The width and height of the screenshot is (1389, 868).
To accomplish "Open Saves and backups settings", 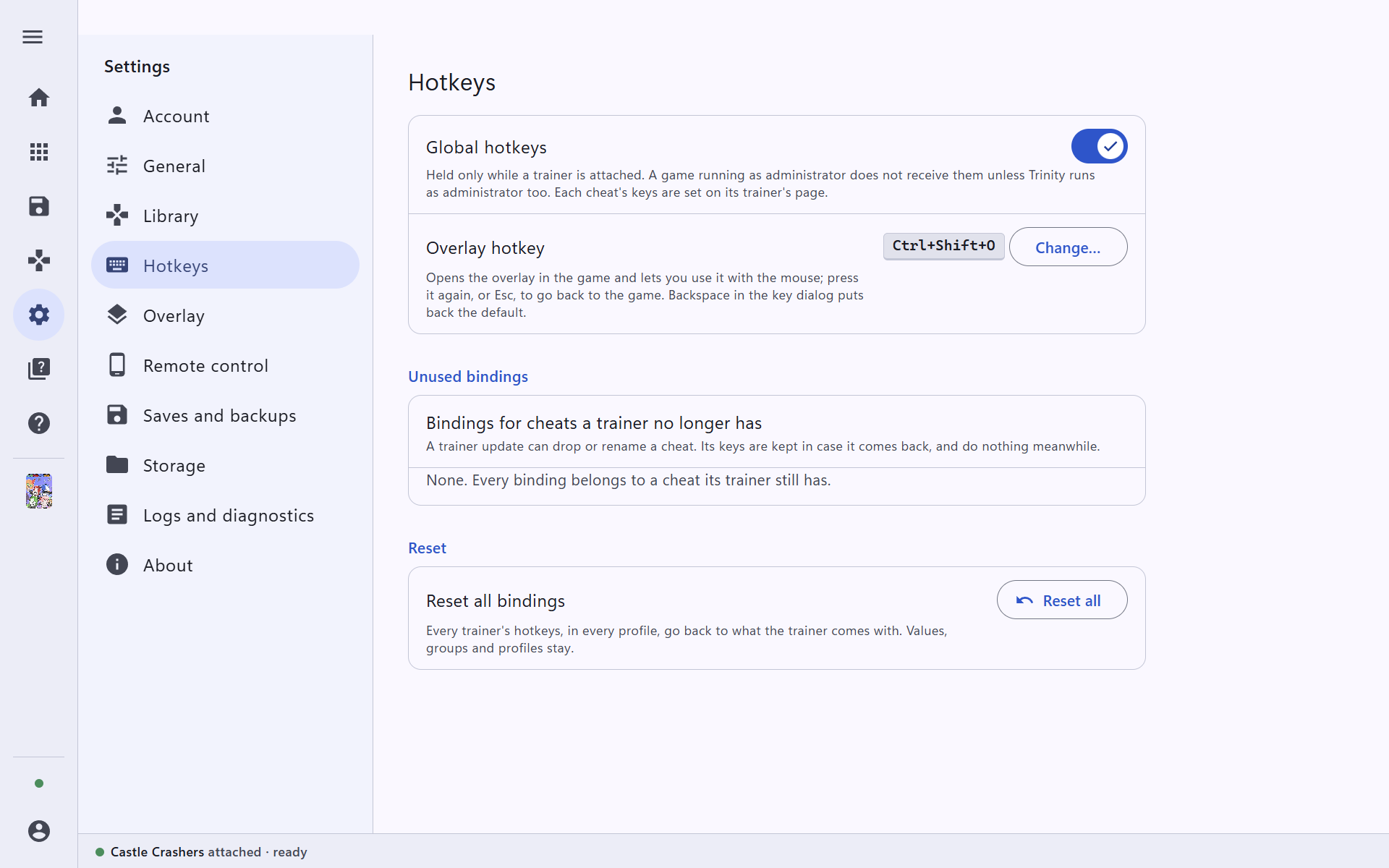I will 225,415.
